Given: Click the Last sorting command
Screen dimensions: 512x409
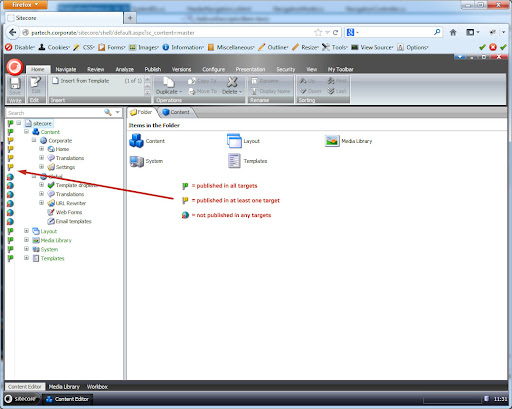Looking at the screenshot, I should (x=337, y=91).
